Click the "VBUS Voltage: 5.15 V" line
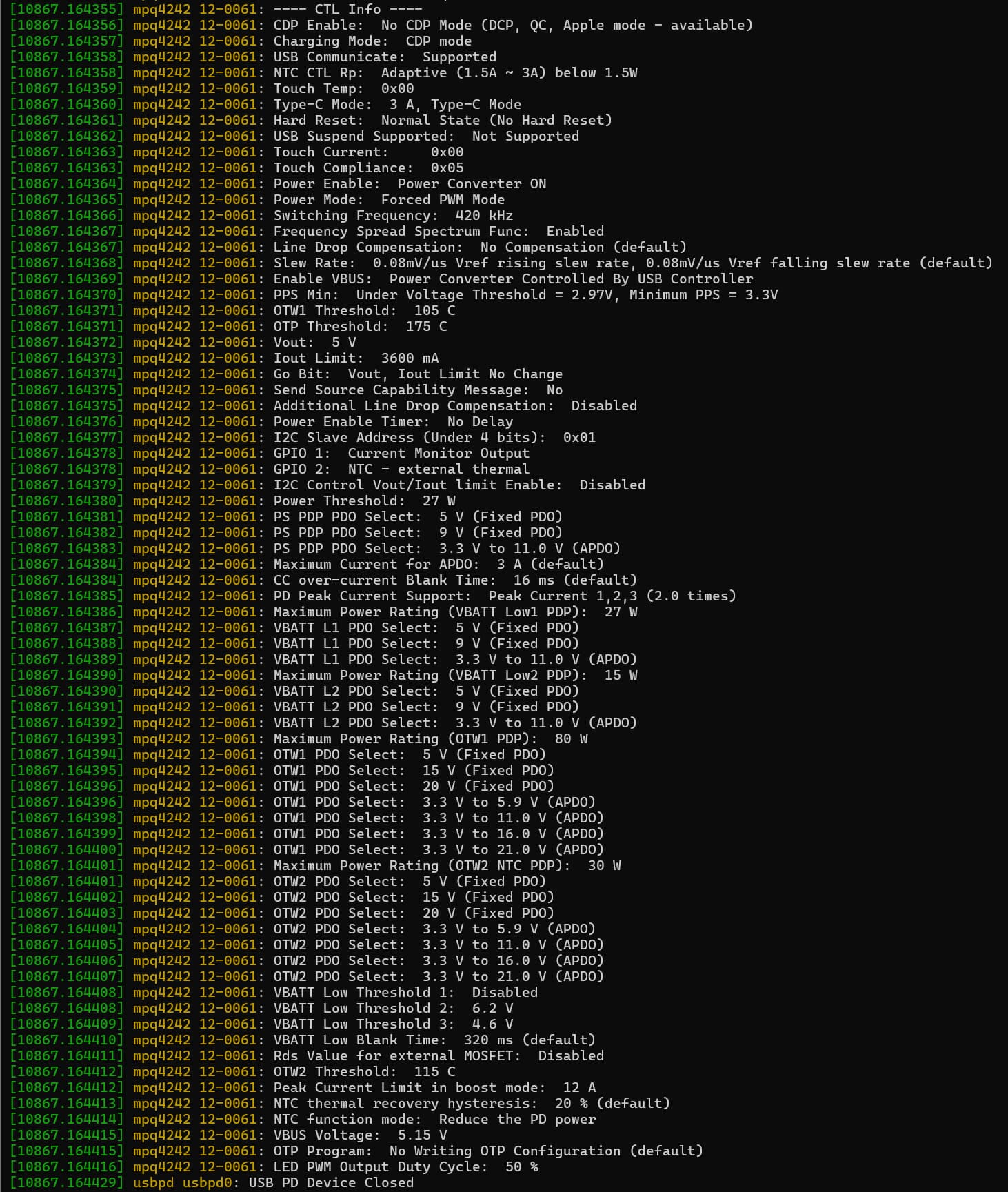 (360, 1135)
